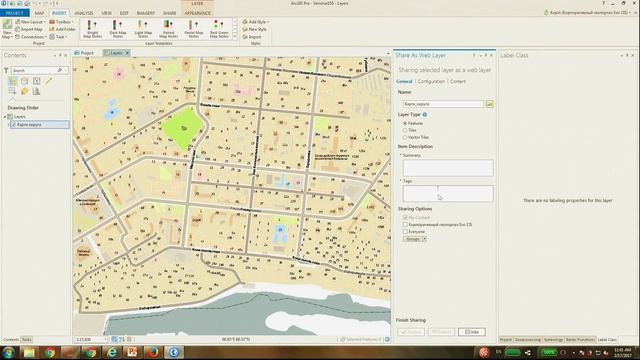
Task: Switch to the MAP ribbon tab
Action: click(39, 13)
